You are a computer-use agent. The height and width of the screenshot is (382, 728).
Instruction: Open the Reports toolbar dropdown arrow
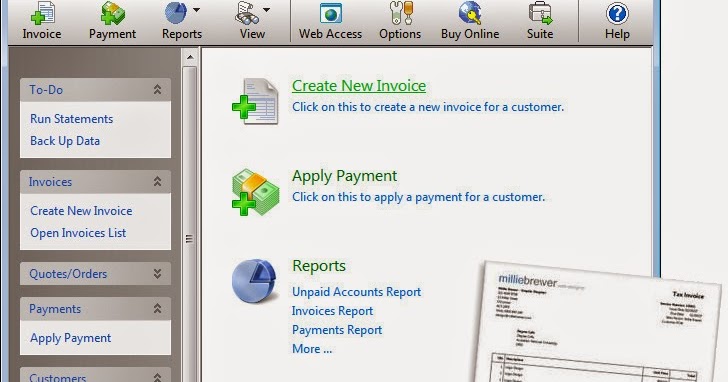[196, 9]
